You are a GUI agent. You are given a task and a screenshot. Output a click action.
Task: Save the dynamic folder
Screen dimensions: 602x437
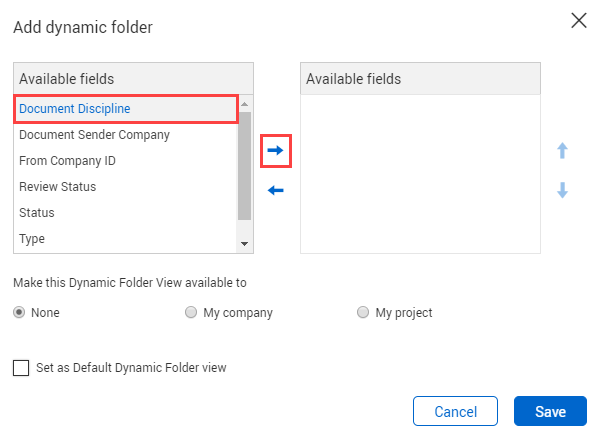pyautogui.click(x=550, y=411)
